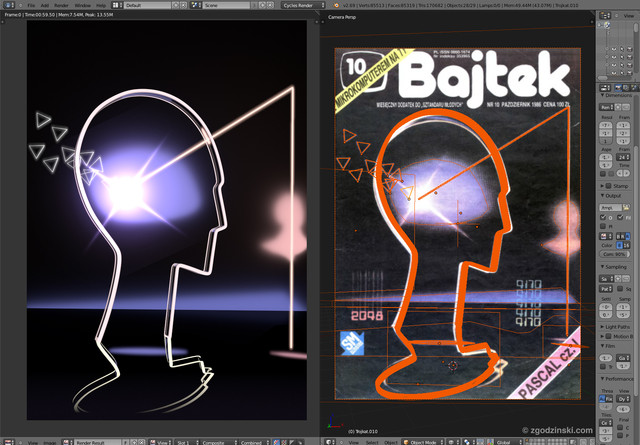Open the Object Mode dropdown
Image resolution: width=640 pixels, height=445 pixels.
coord(423,442)
